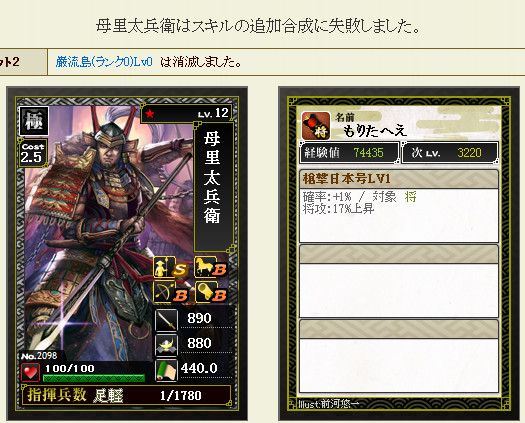Click the 極 rarity badge icon
The width and height of the screenshot is (525, 423).
click(x=34, y=121)
